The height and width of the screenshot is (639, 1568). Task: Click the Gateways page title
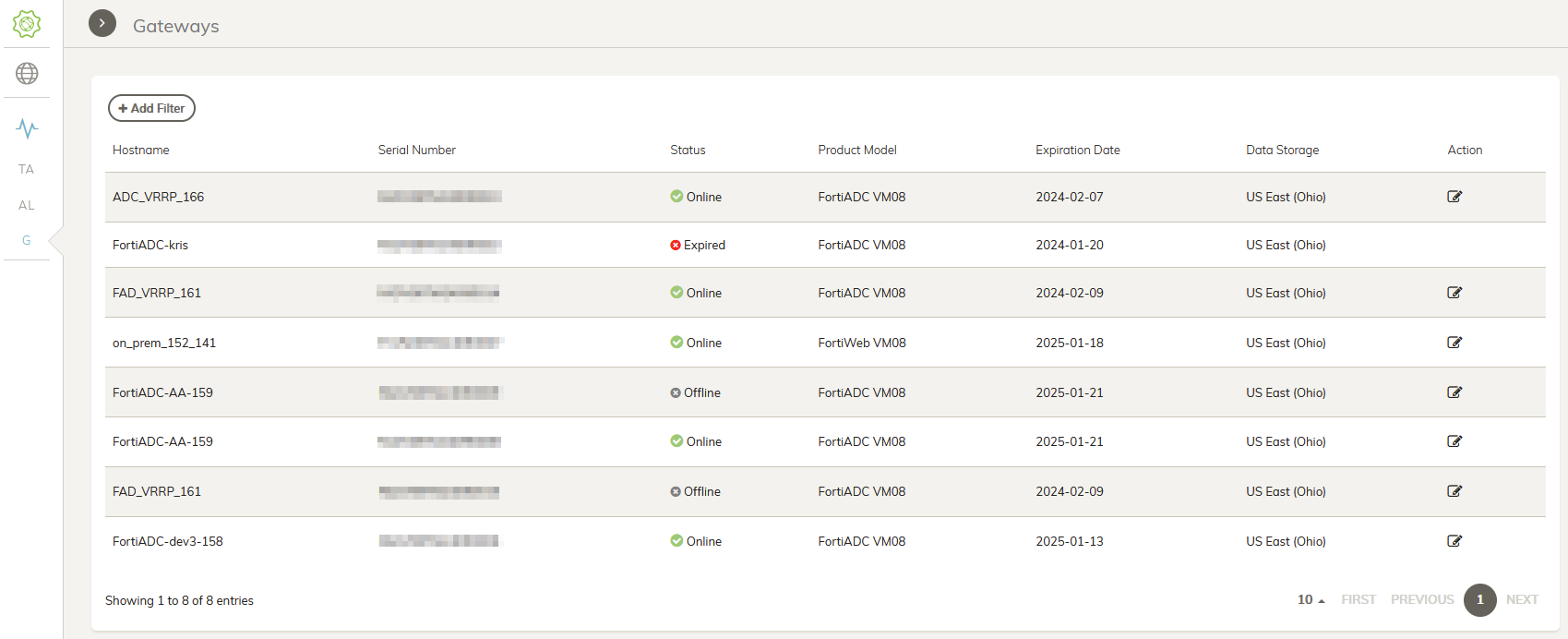tap(176, 26)
